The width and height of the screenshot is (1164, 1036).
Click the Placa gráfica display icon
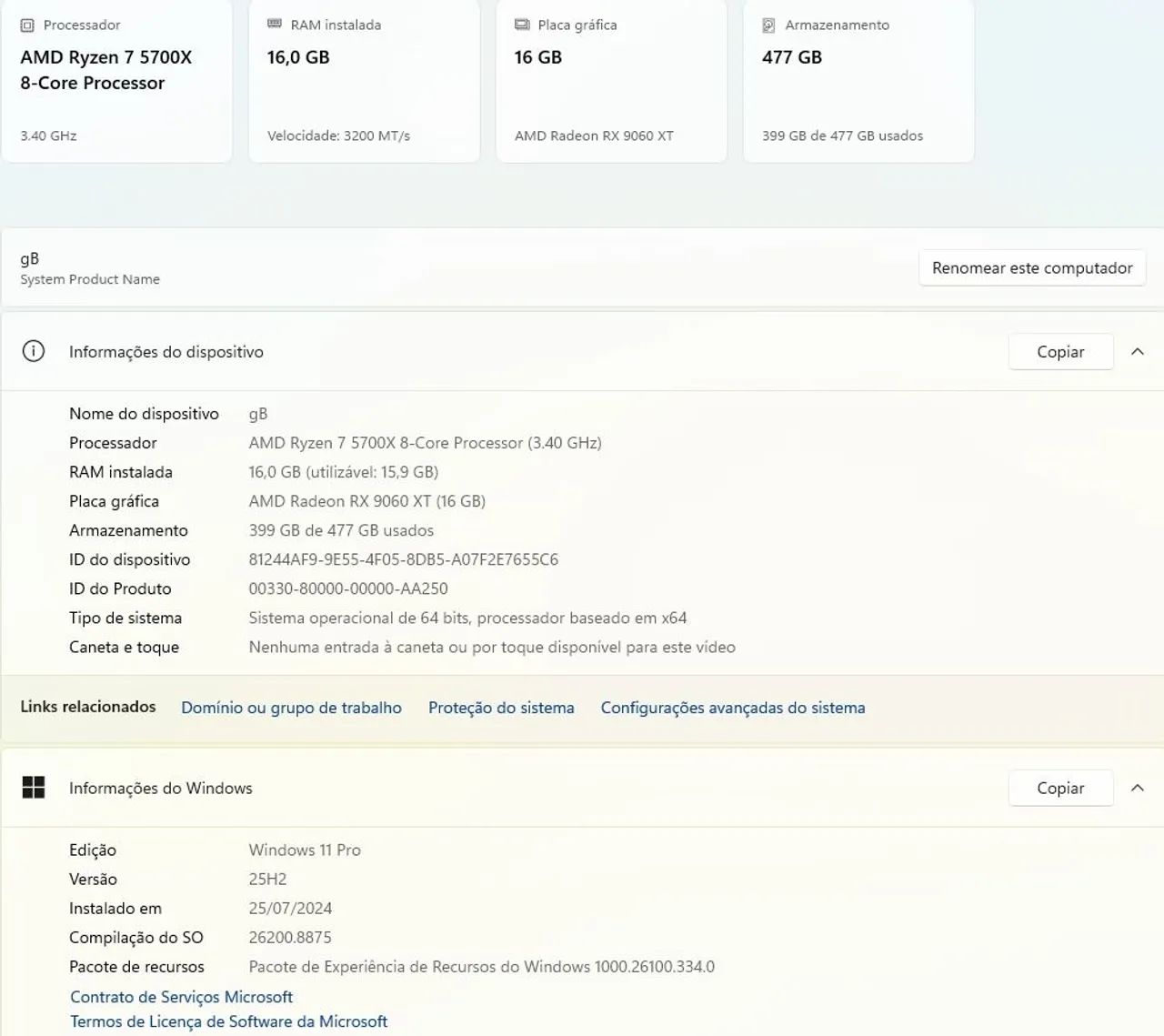point(522,25)
